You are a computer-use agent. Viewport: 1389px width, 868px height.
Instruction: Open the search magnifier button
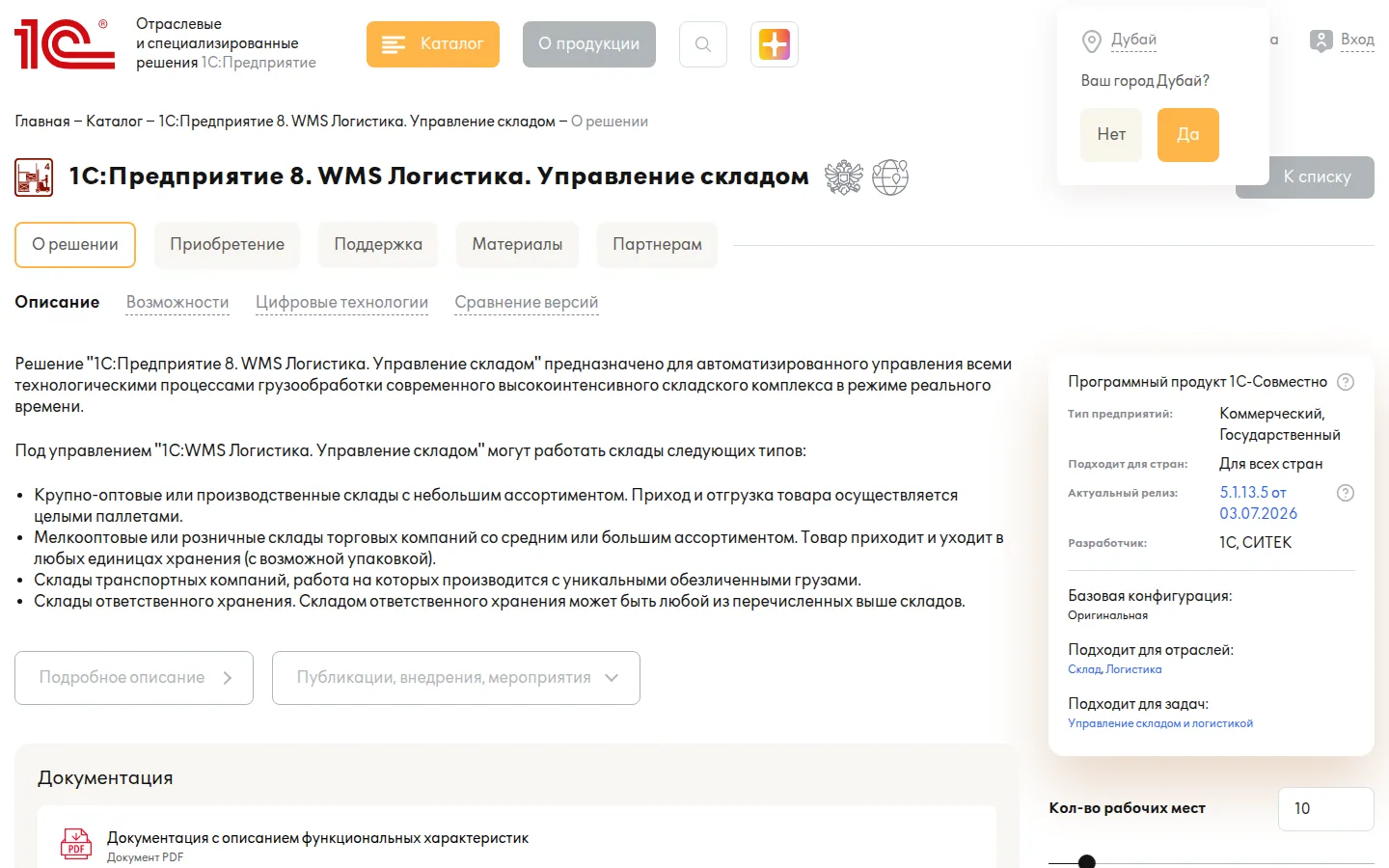(703, 44)
